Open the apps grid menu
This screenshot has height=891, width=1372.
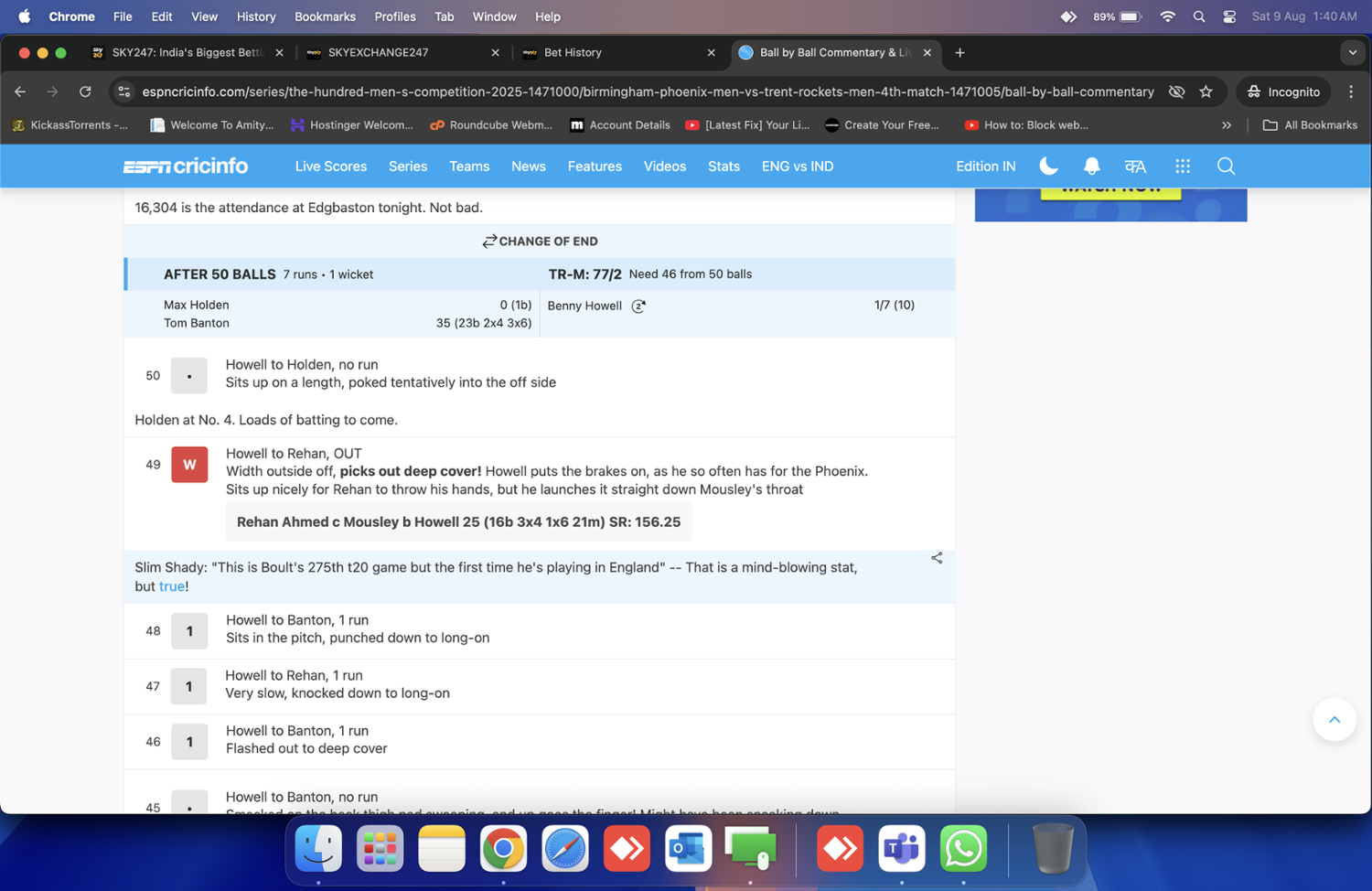1183,166
